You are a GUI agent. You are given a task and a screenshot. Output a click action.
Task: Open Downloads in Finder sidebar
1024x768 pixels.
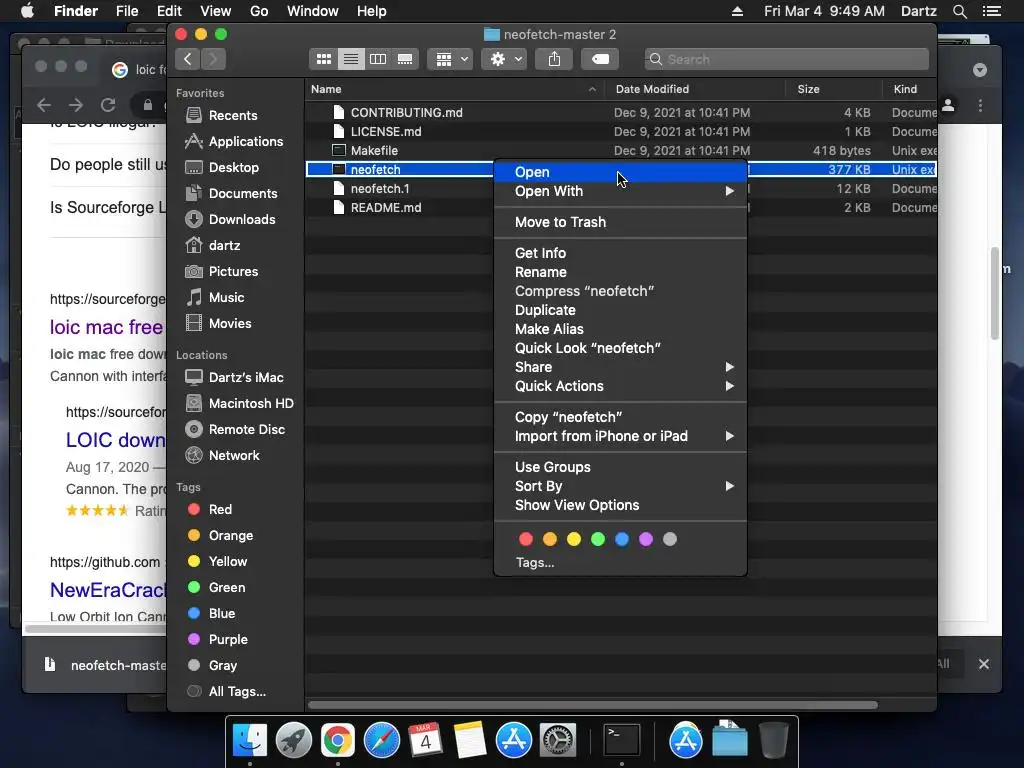[231, 219]
